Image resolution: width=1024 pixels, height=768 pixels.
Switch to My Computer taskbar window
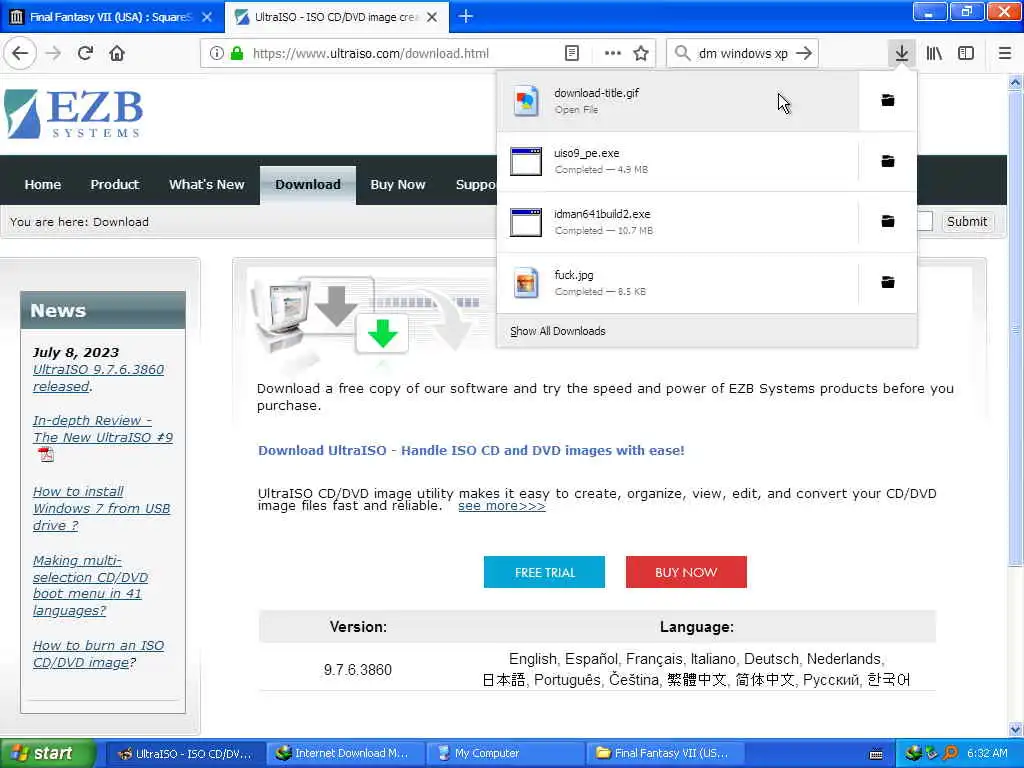click(506, 753)
